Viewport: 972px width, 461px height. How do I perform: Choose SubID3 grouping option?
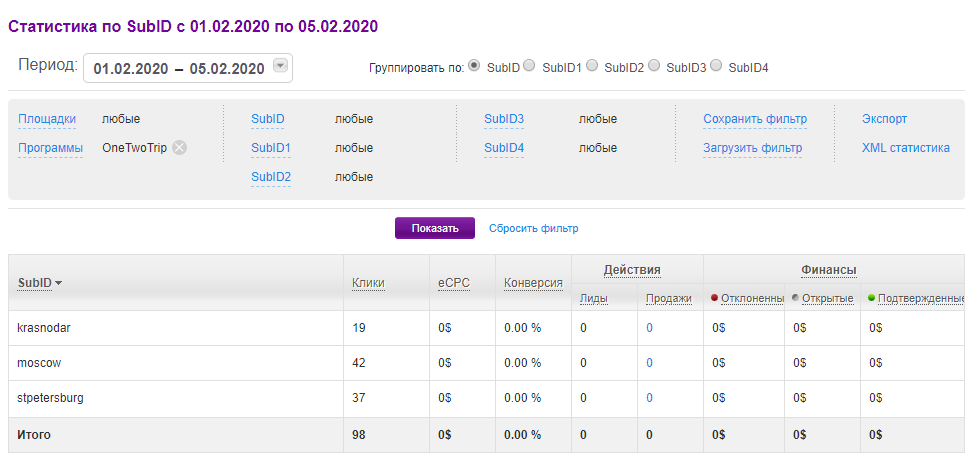click(654, 66)
